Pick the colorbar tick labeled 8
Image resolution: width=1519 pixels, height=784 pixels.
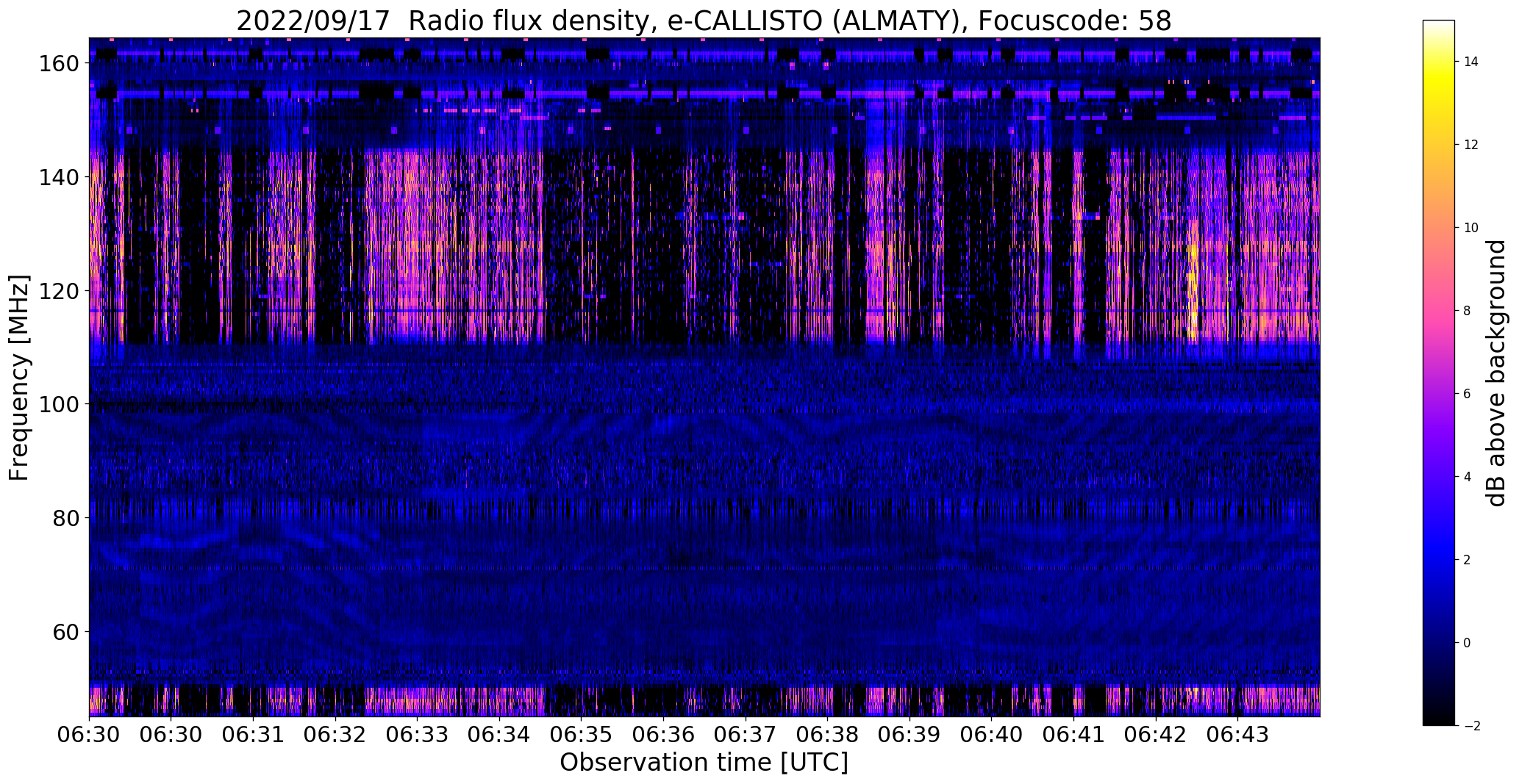1467,311
